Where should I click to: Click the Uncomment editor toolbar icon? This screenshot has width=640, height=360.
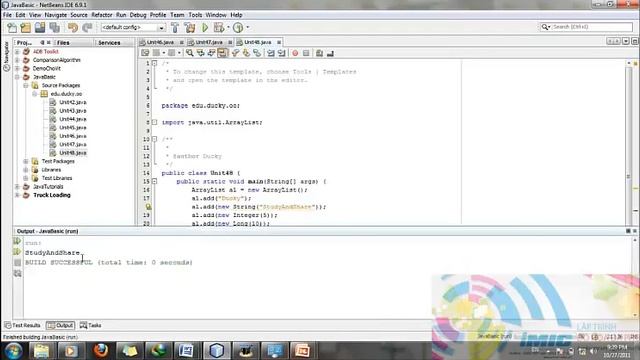tap(330, 53)
